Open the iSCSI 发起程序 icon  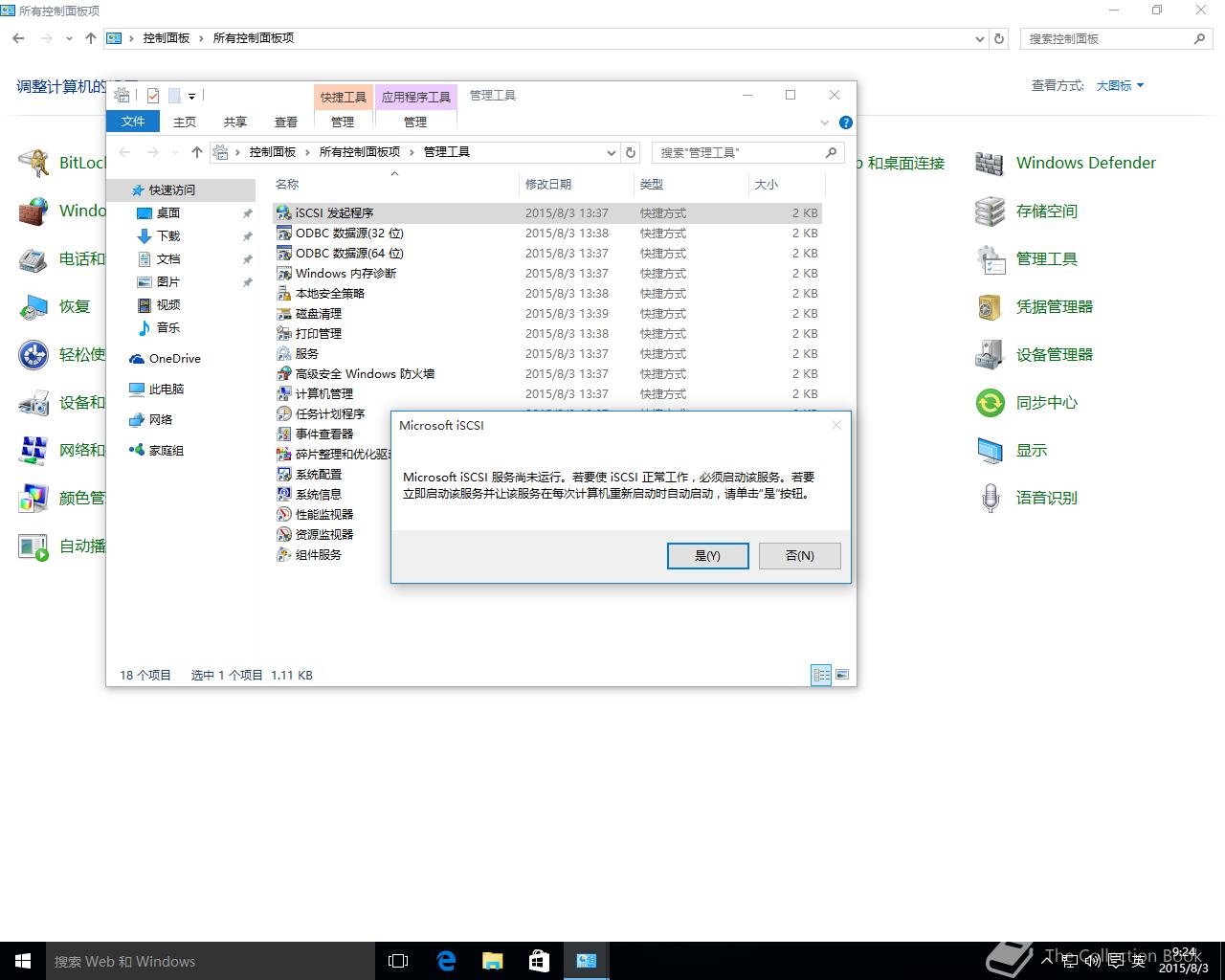click(283, 212)
